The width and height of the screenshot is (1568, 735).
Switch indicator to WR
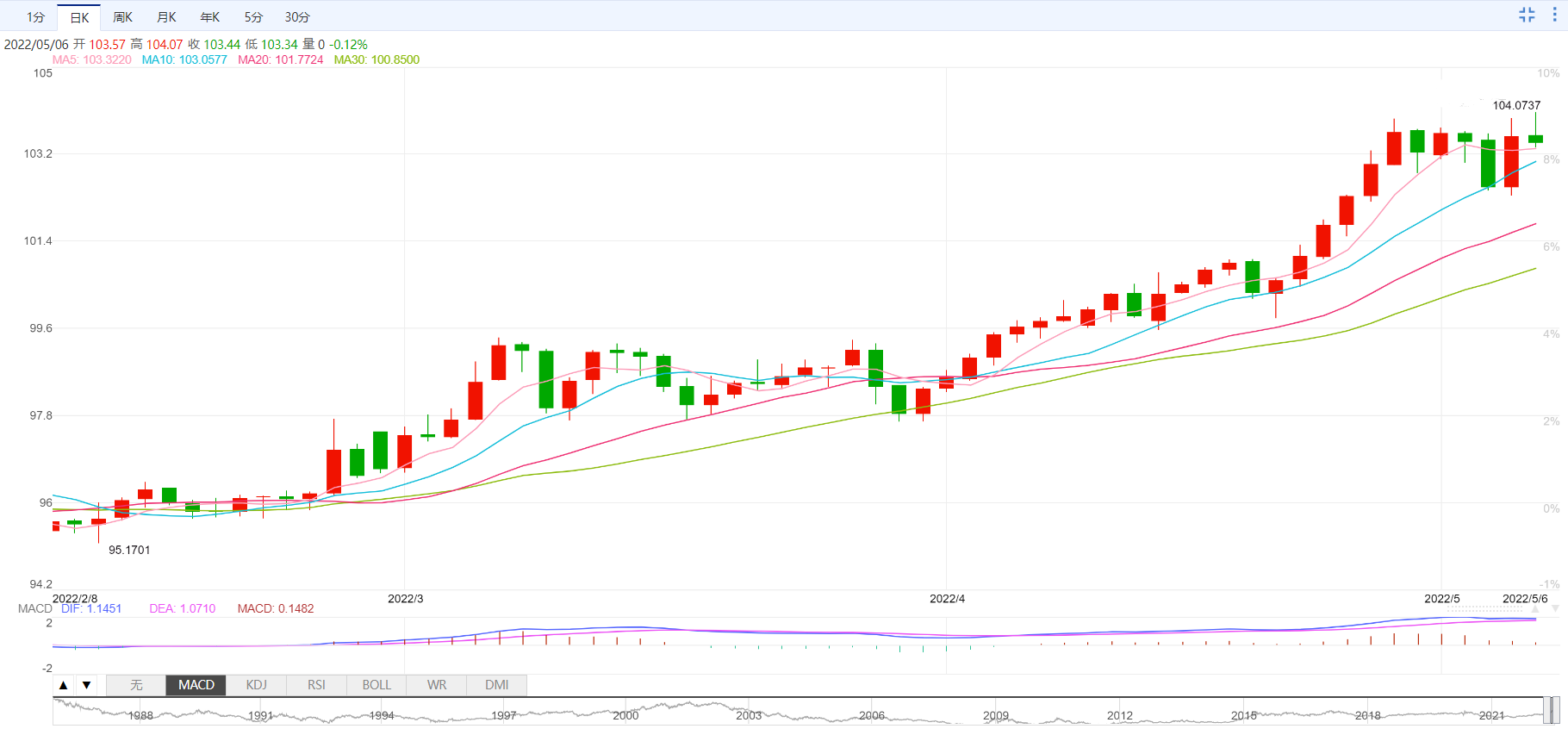[x=437, y=685]
